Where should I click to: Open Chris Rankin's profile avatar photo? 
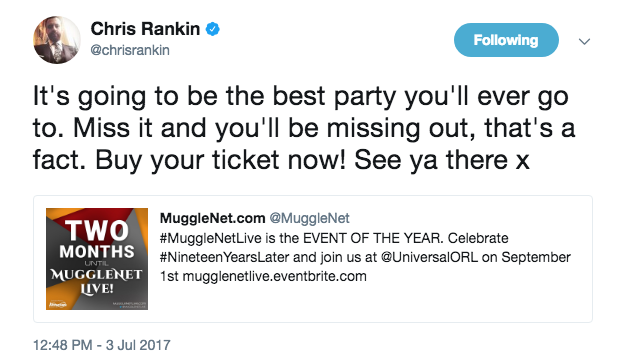57,40
